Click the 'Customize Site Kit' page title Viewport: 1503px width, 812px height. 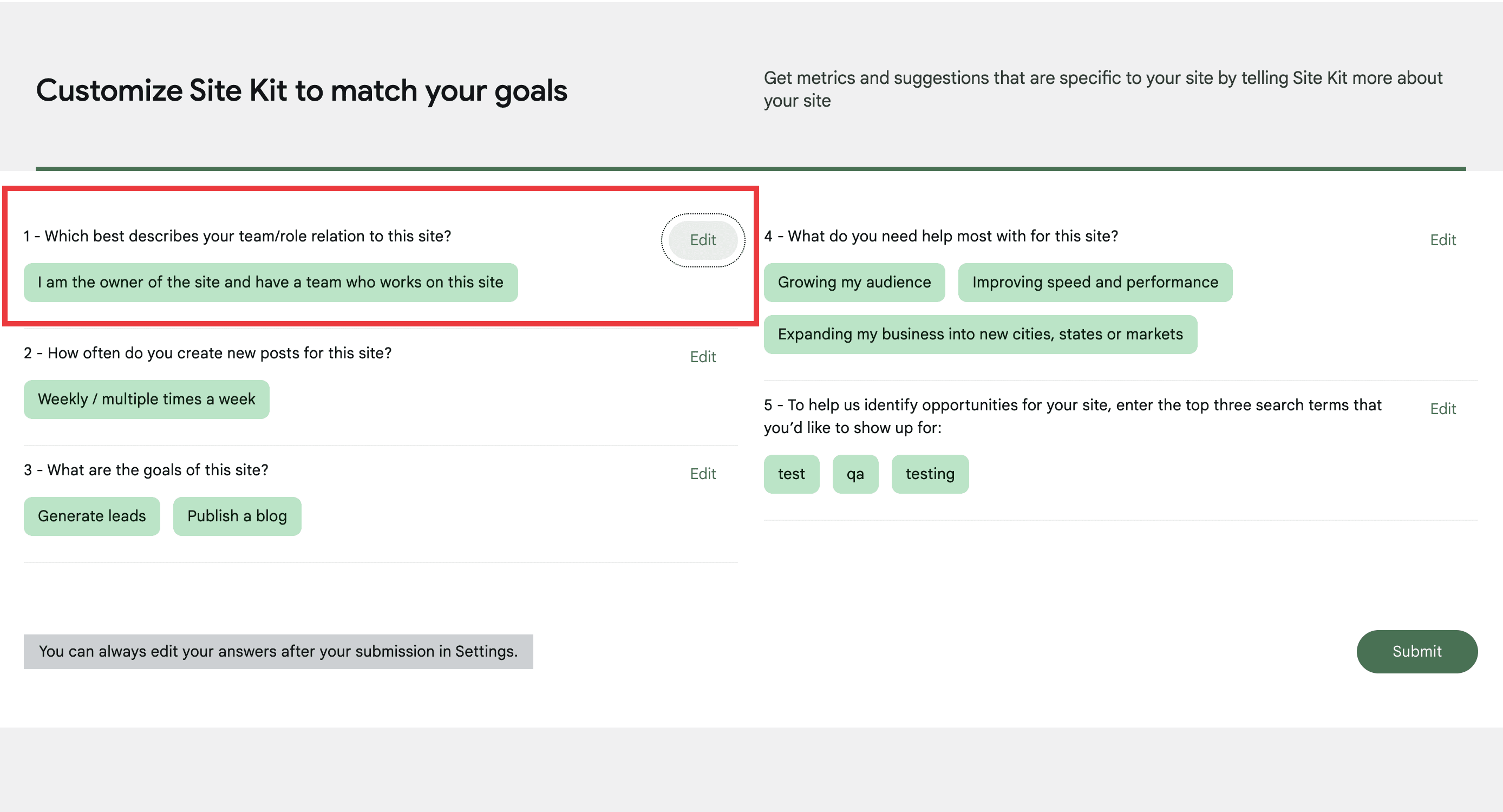[302, 90]
